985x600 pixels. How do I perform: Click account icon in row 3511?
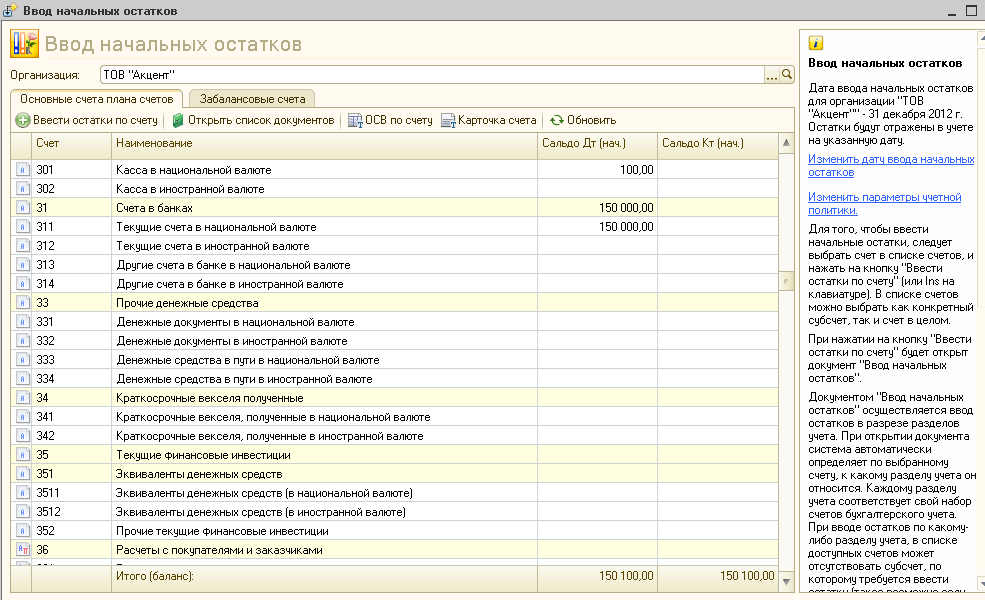tap(23, 493)
